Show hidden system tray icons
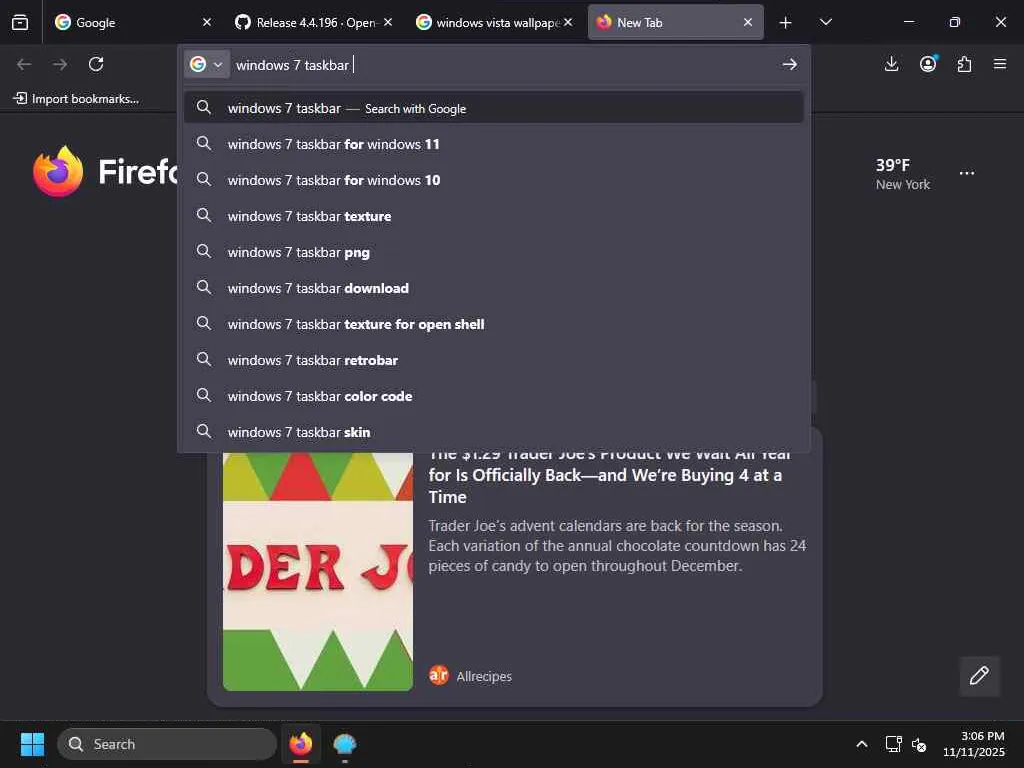The image size is (1024, 768). click(x=862, y=744)
